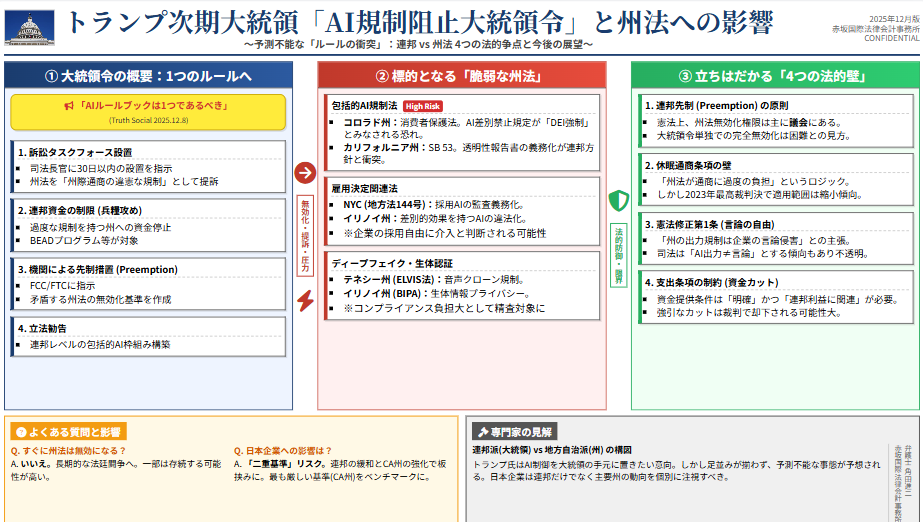The width and height of the screenshot is (923, 522).
Task: Select the ② 標的となる「脆弱な州法」 red header
Action: 461,76
